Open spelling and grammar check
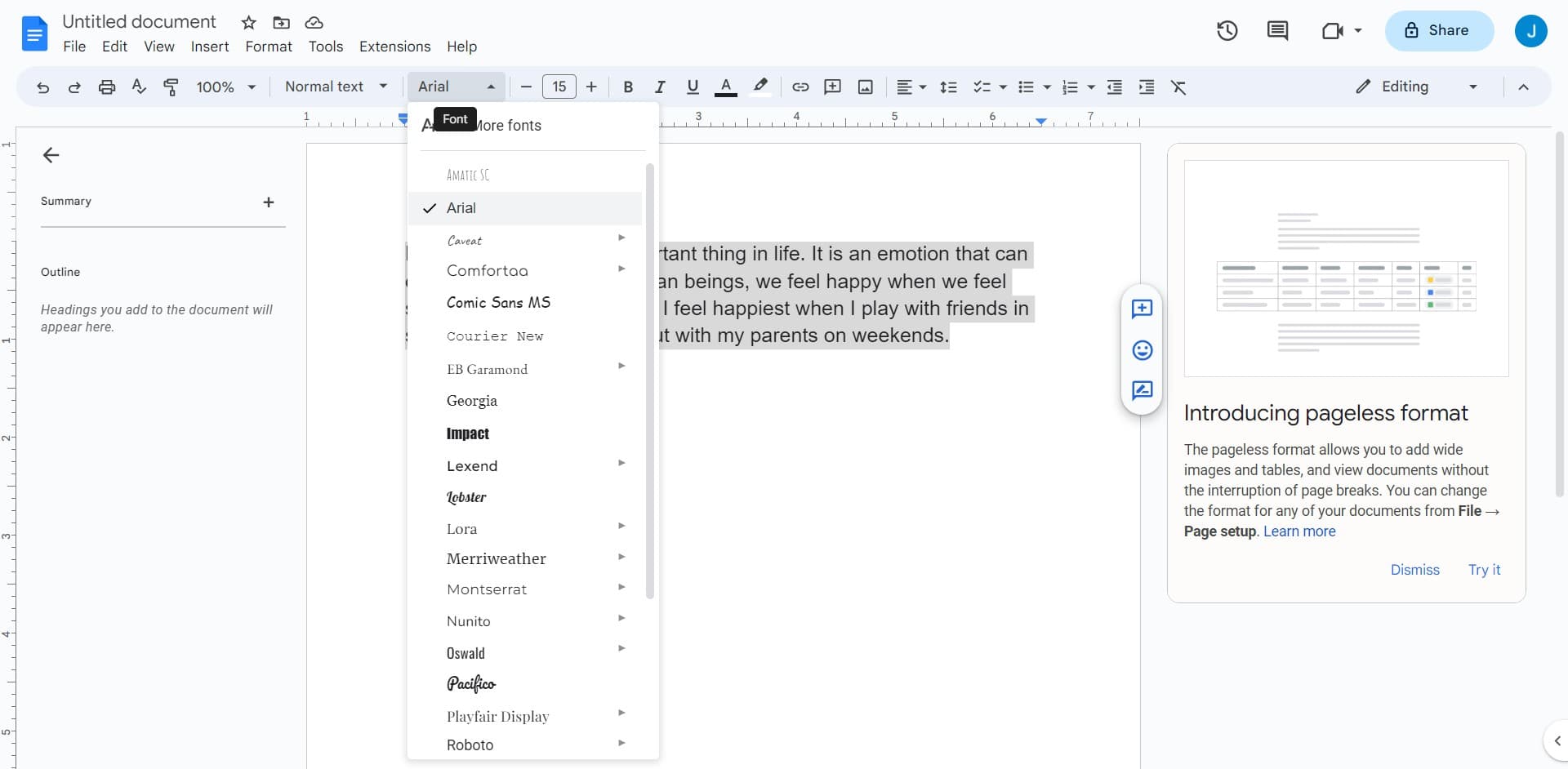The height and width of the screenshot is (769, 1568). 138,87
